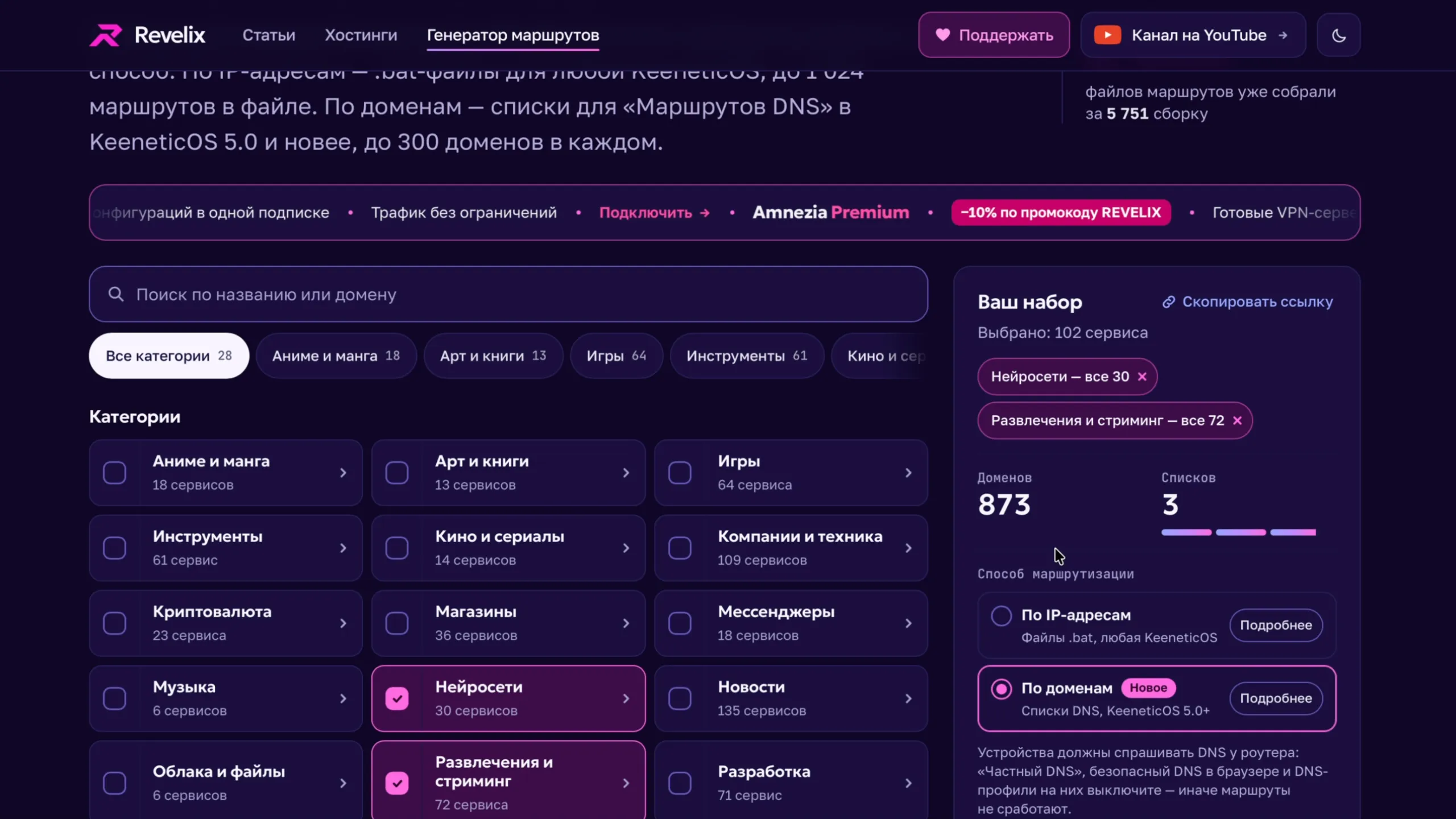
Task: Click the Поддержать button
Action: point(994,35)
